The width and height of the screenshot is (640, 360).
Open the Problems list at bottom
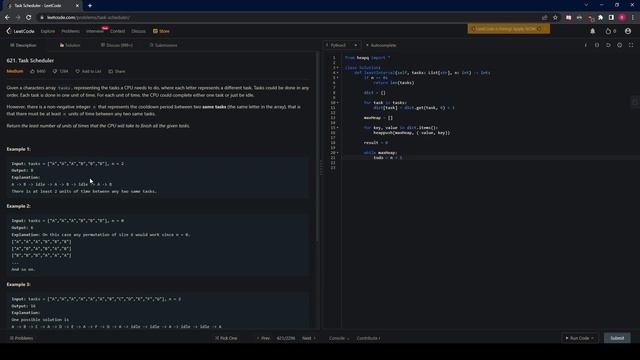tap(21, 338)
